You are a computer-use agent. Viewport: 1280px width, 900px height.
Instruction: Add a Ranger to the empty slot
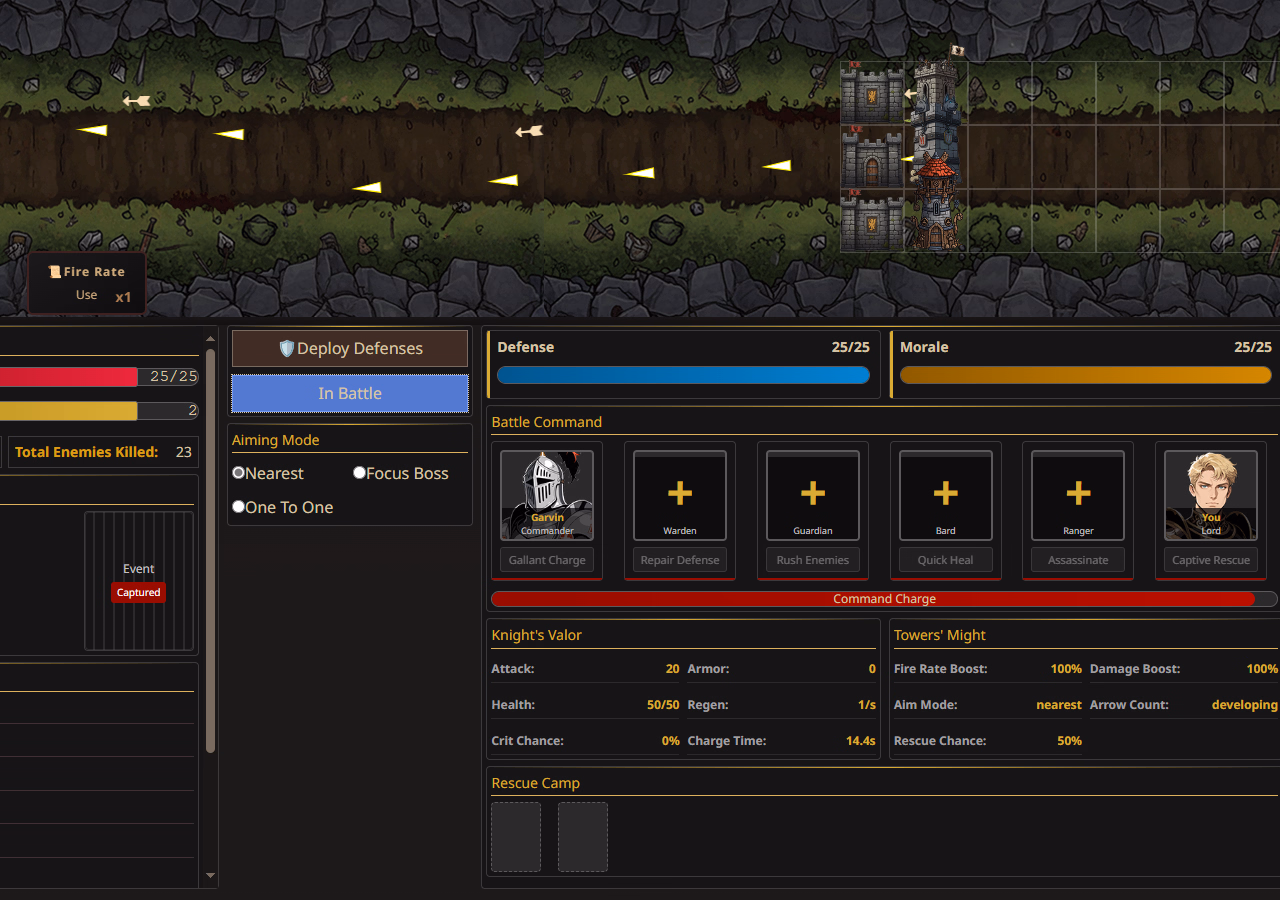tap(1078, 494)
